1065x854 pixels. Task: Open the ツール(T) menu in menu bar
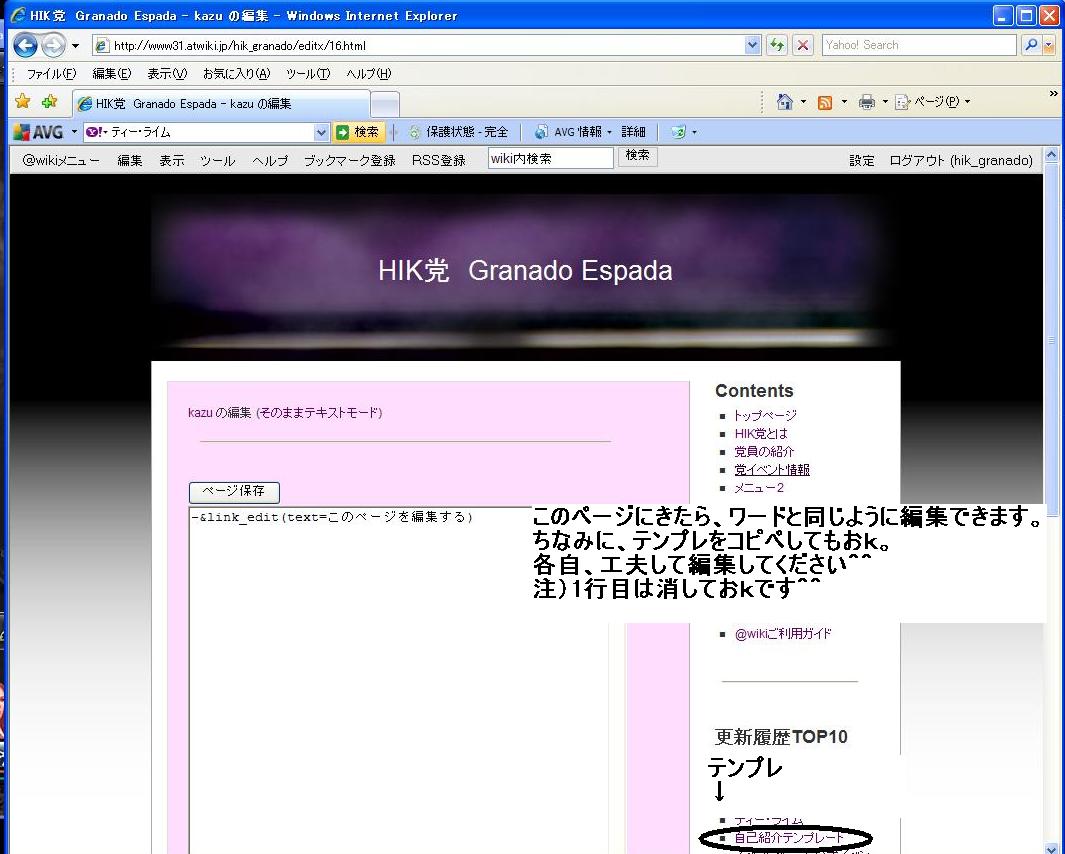[307, 74]
